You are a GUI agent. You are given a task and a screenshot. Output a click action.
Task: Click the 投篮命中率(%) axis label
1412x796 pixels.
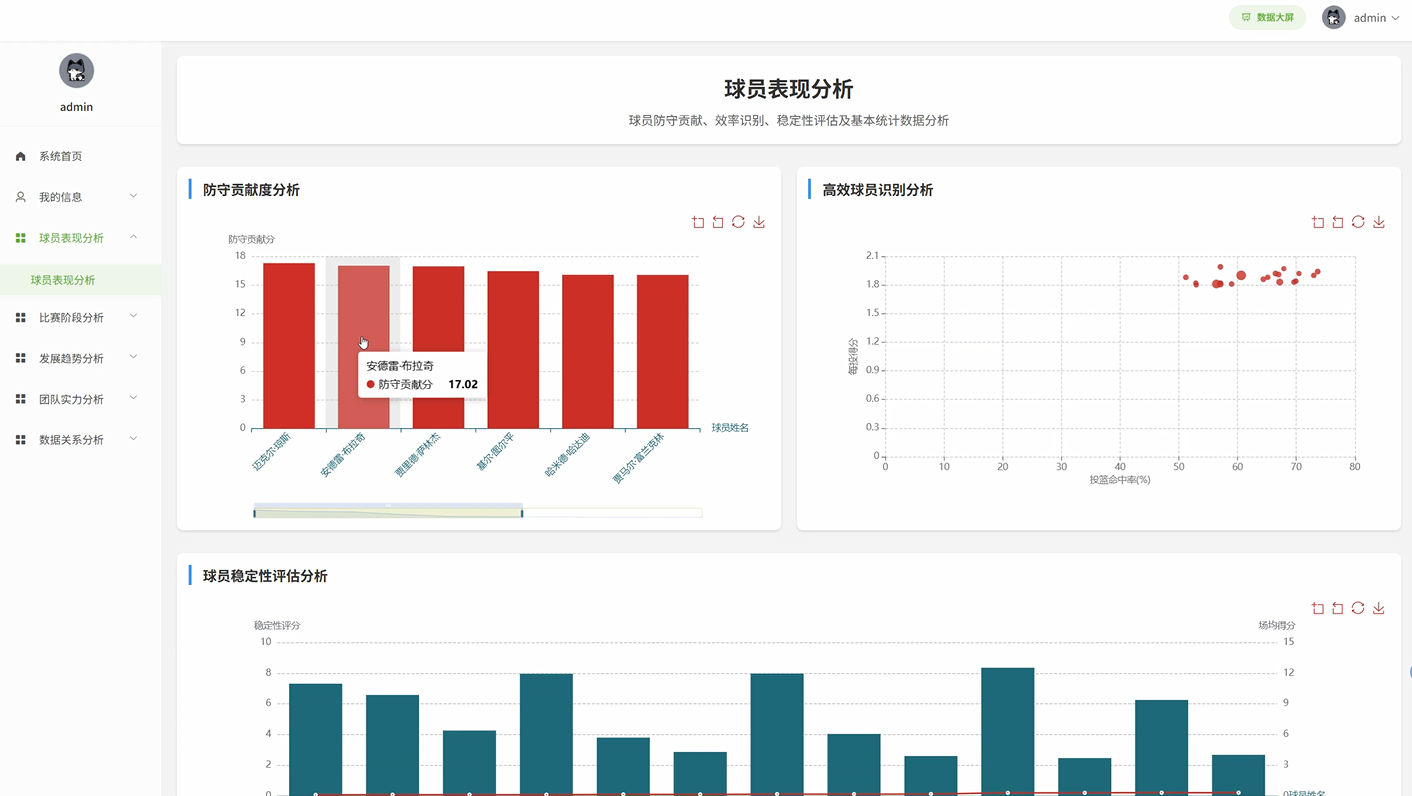pos(1120,480)
